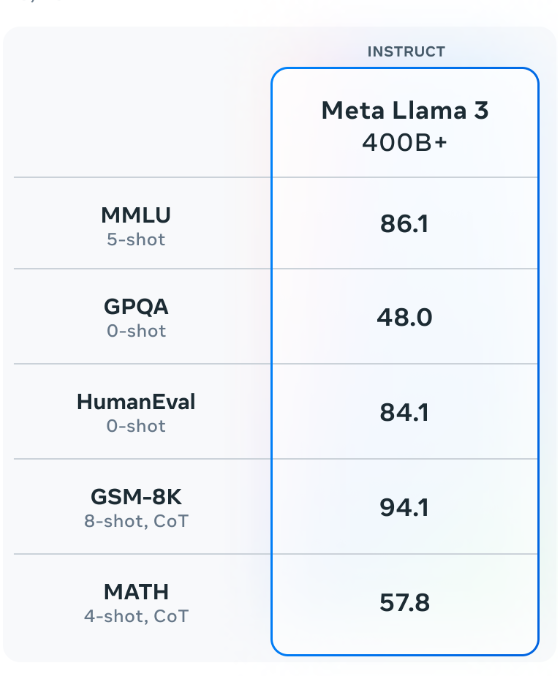Image resolution: width=558 pixels, height=676 pixels.
Task: Select the MMLU score 86.1
Action: pos(404,224)
